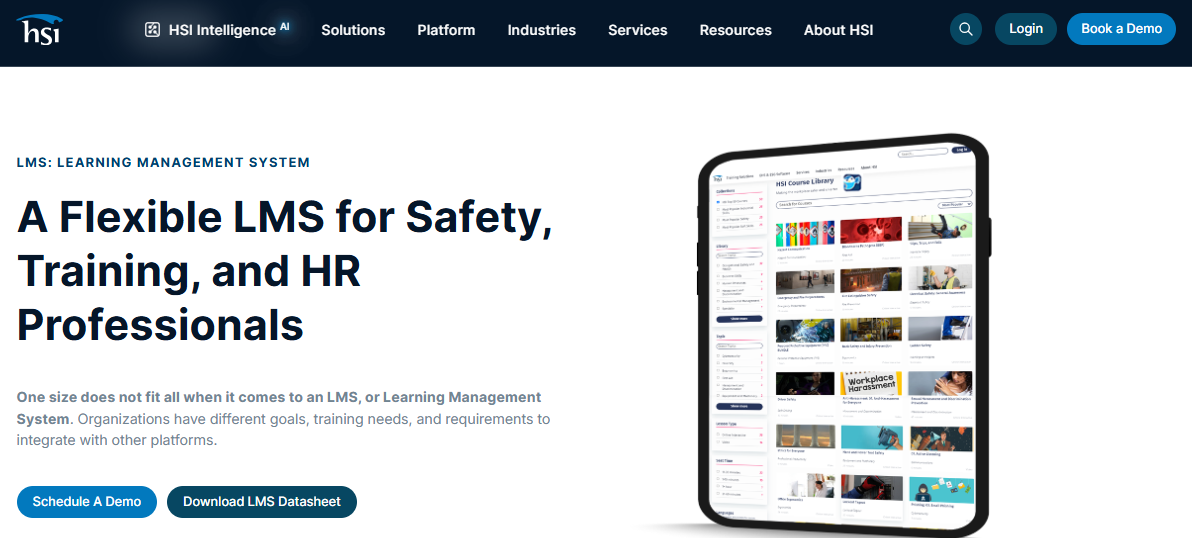Click 'LMS: LEARNING MANAGEMENT SYSTEM' label
The image size is (1192, 538).
(x=163, y=163)
